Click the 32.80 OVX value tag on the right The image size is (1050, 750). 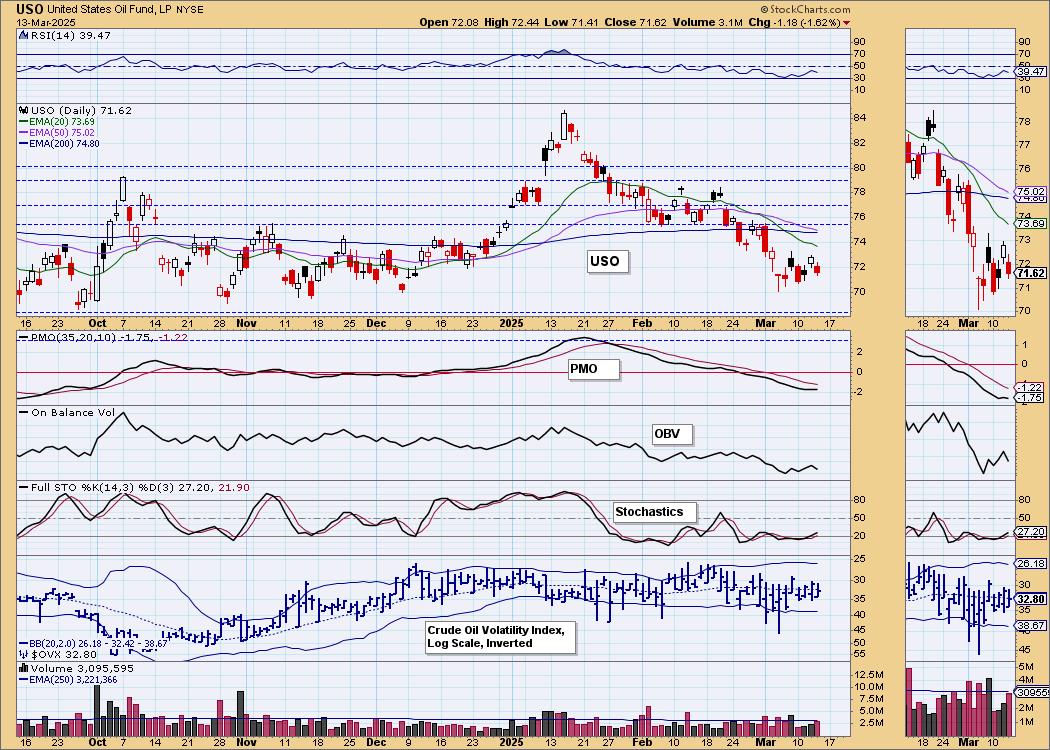point(1031,599)
